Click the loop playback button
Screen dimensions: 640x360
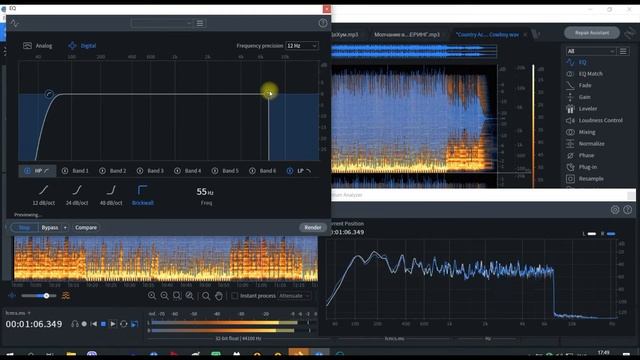tap(124, 324)
